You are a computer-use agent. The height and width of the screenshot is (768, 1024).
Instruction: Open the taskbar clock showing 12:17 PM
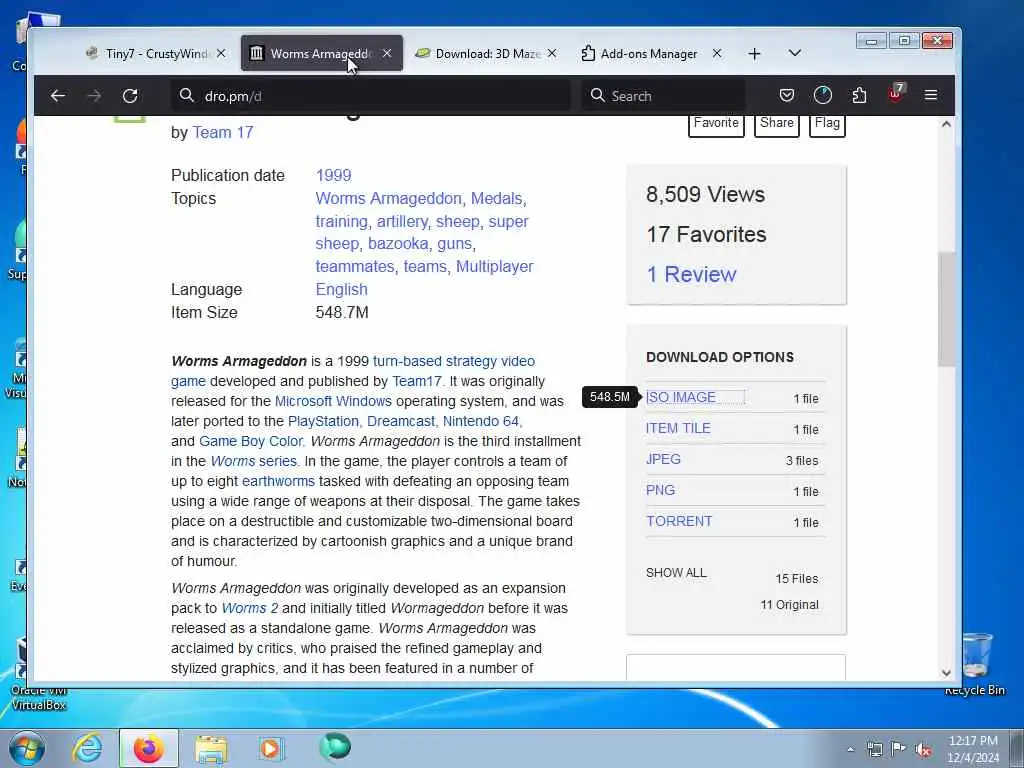tap(973, 749)
